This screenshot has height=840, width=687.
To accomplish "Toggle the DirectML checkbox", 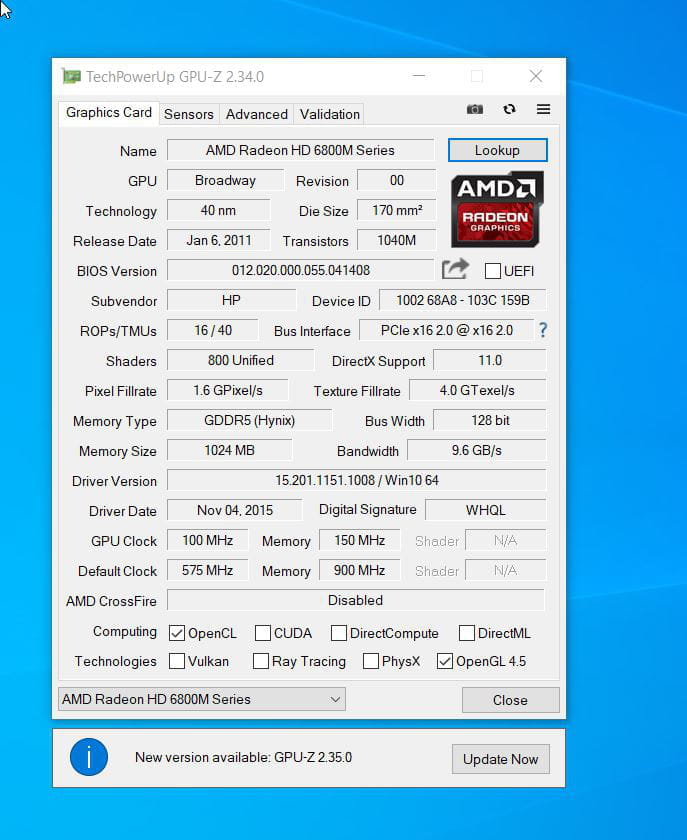I will click(467, 633).
